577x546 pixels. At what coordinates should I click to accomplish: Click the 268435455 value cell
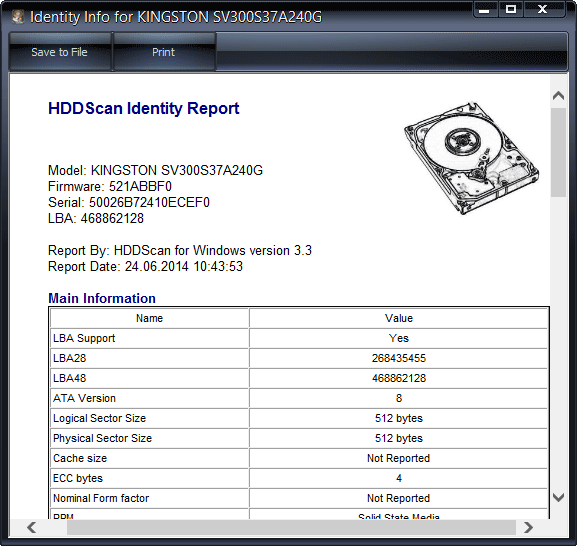click(x=399, y=358)
